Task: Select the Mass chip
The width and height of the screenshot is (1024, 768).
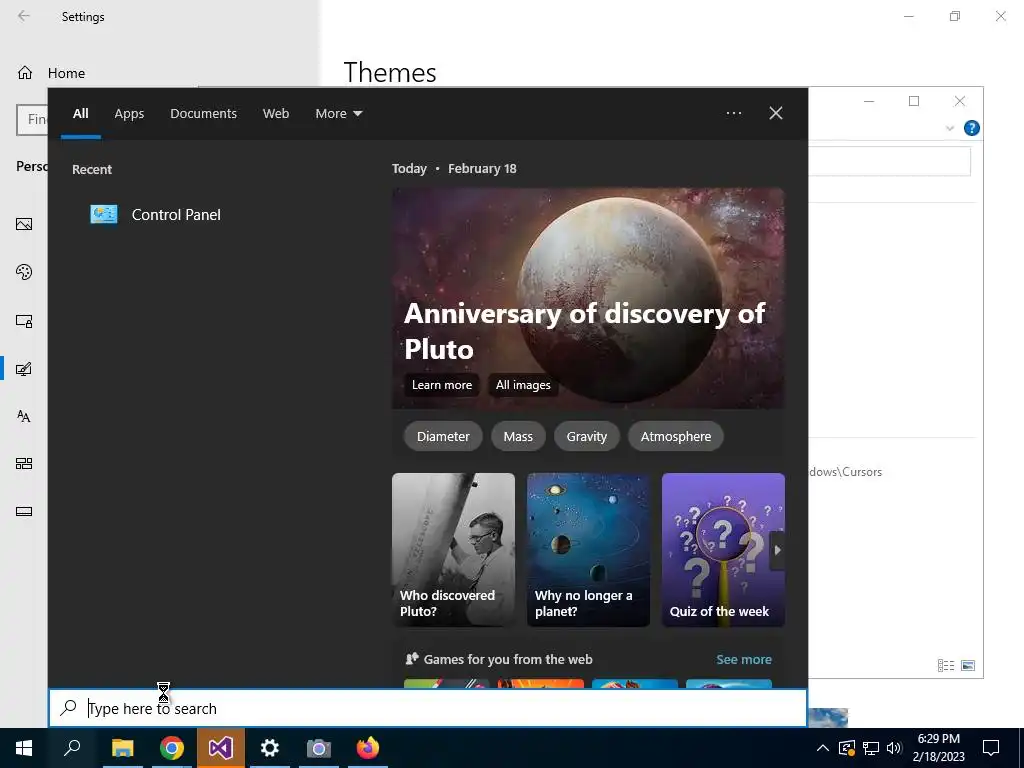Action: (x=518, y=436)
